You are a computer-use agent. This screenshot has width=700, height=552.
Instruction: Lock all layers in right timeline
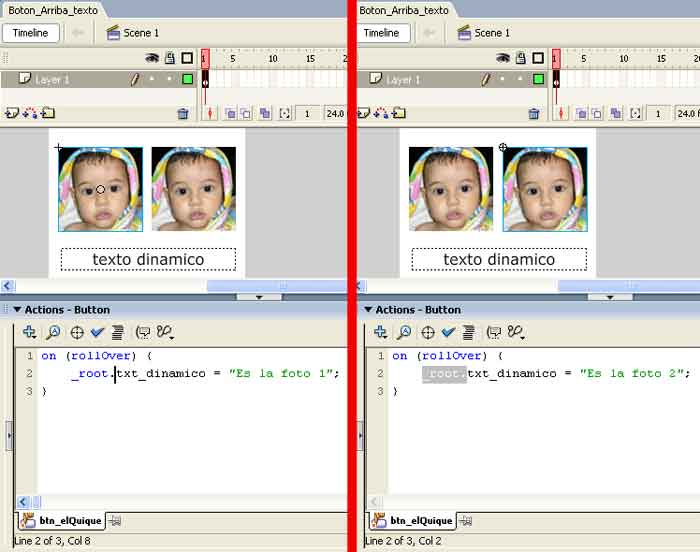click(x=521, y=58)
